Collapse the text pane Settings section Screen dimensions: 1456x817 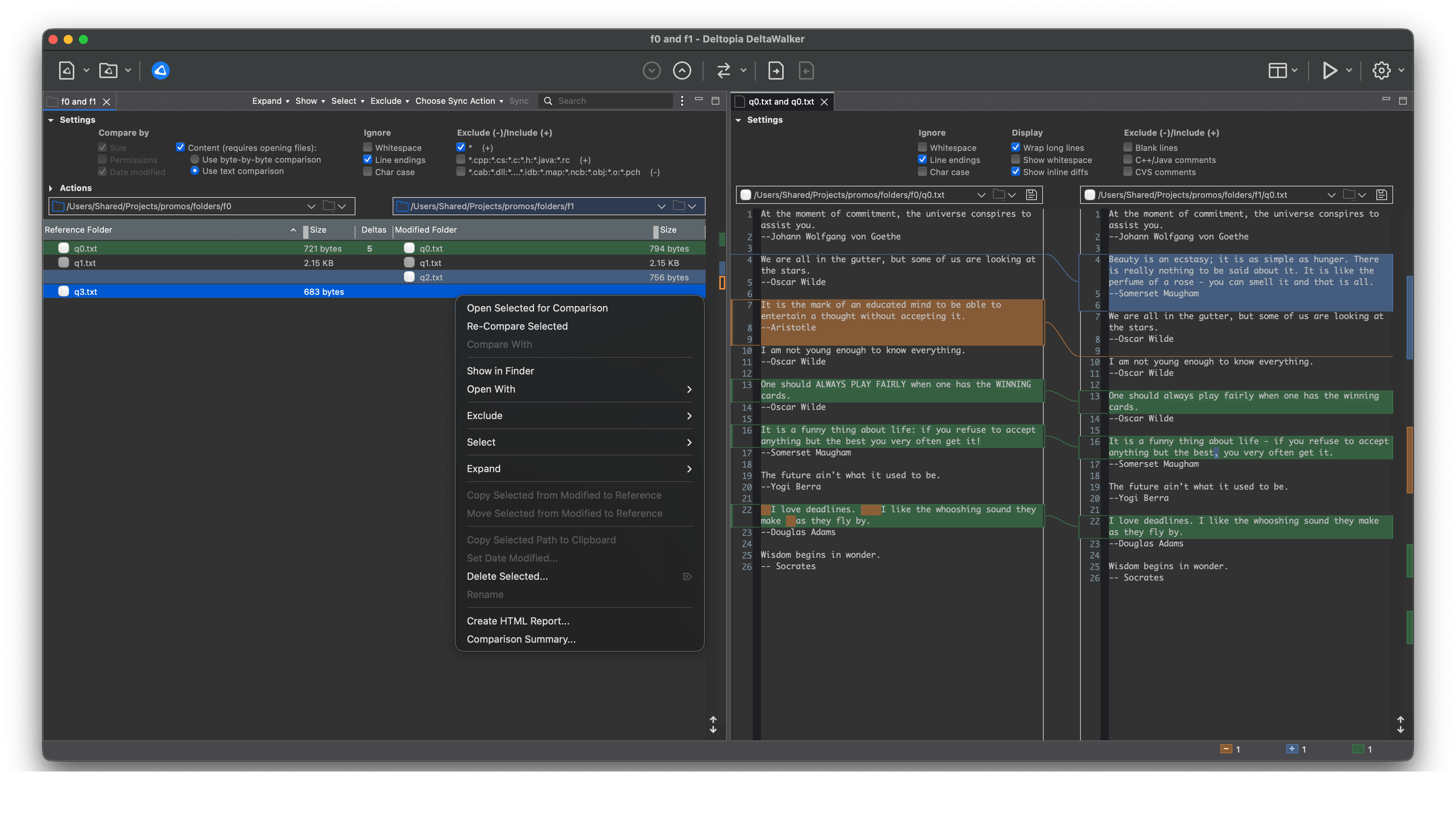click(737, 120)
